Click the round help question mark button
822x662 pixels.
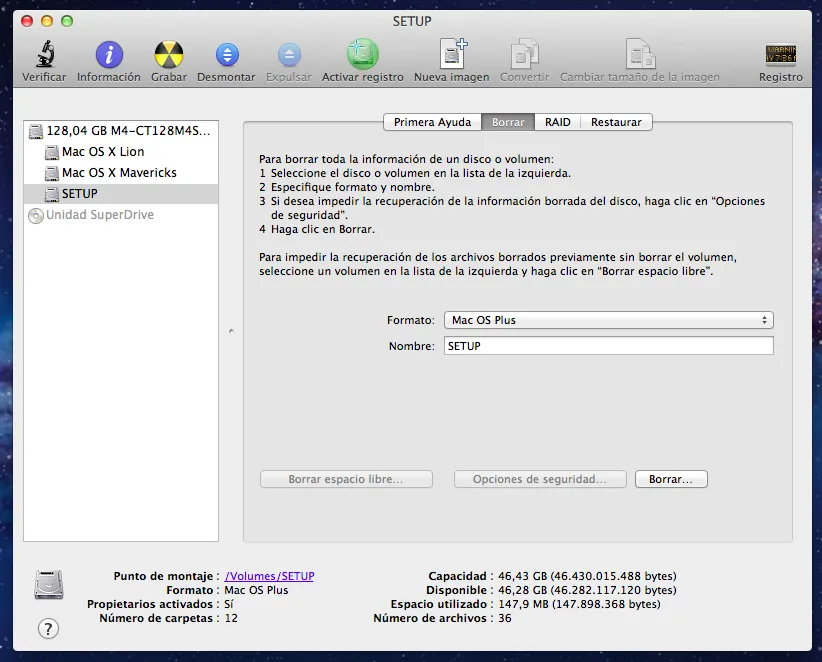48,628
